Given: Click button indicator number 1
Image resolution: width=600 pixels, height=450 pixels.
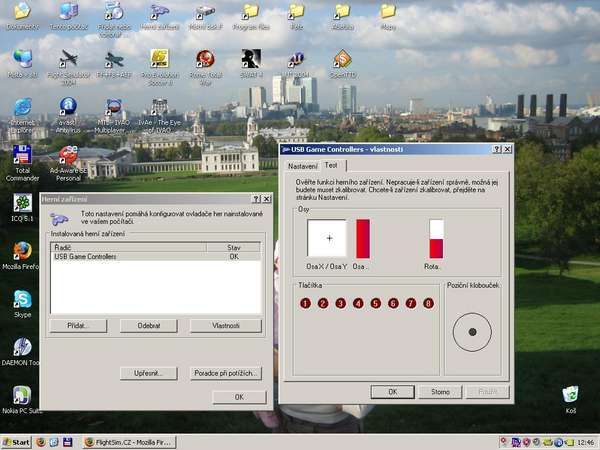Looking at the screenshot, I should coord(305,303).
